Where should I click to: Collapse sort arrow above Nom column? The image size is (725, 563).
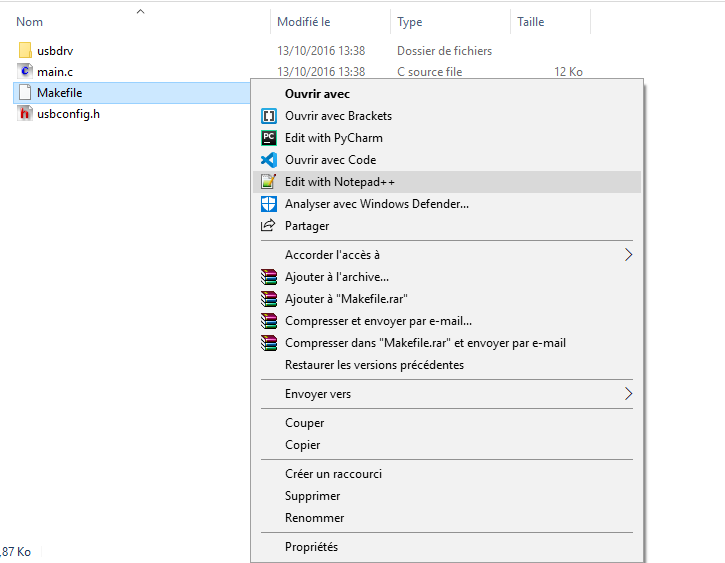140,11
